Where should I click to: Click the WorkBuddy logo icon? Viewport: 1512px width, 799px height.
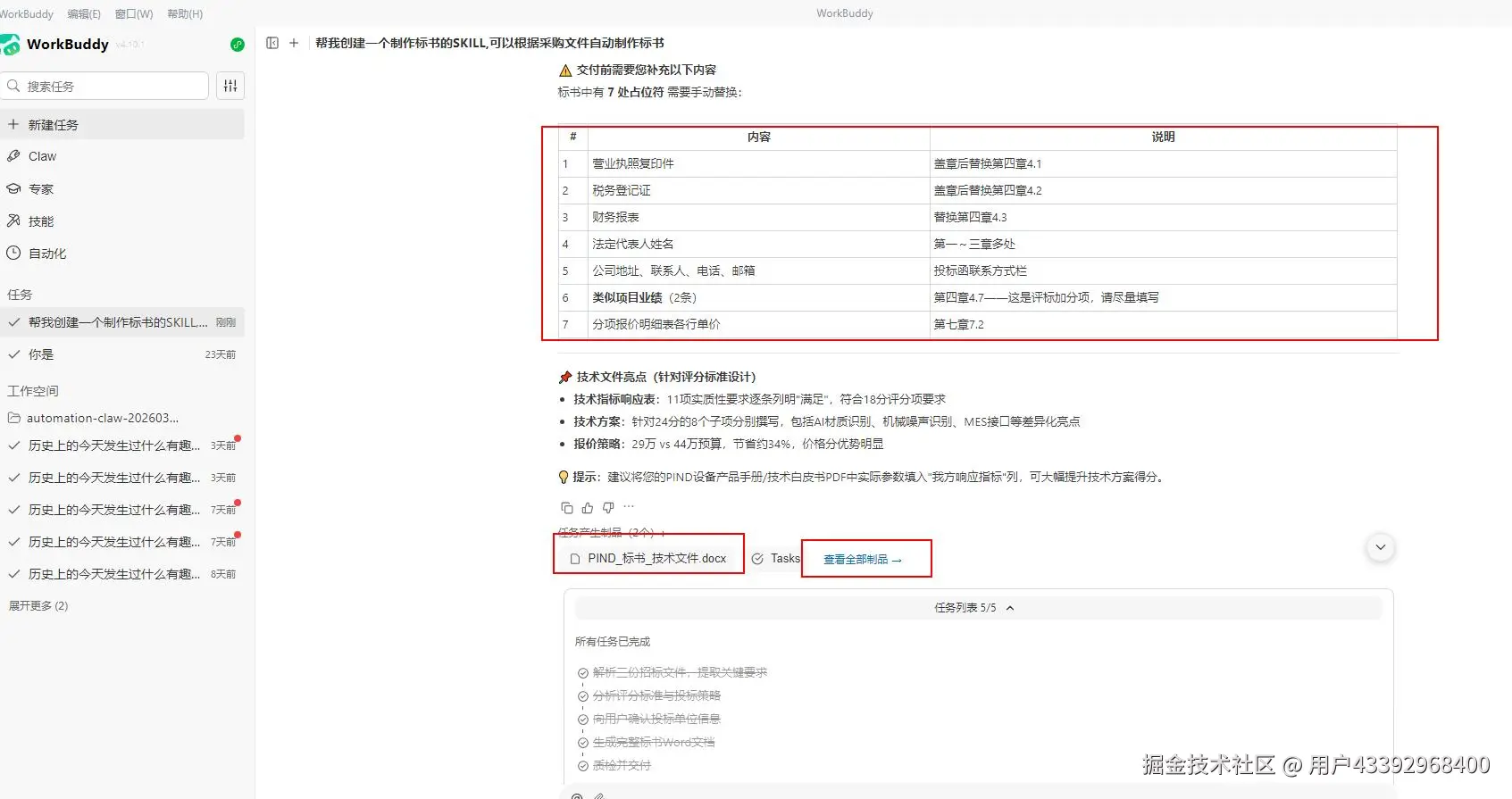(x=10, y=45)
